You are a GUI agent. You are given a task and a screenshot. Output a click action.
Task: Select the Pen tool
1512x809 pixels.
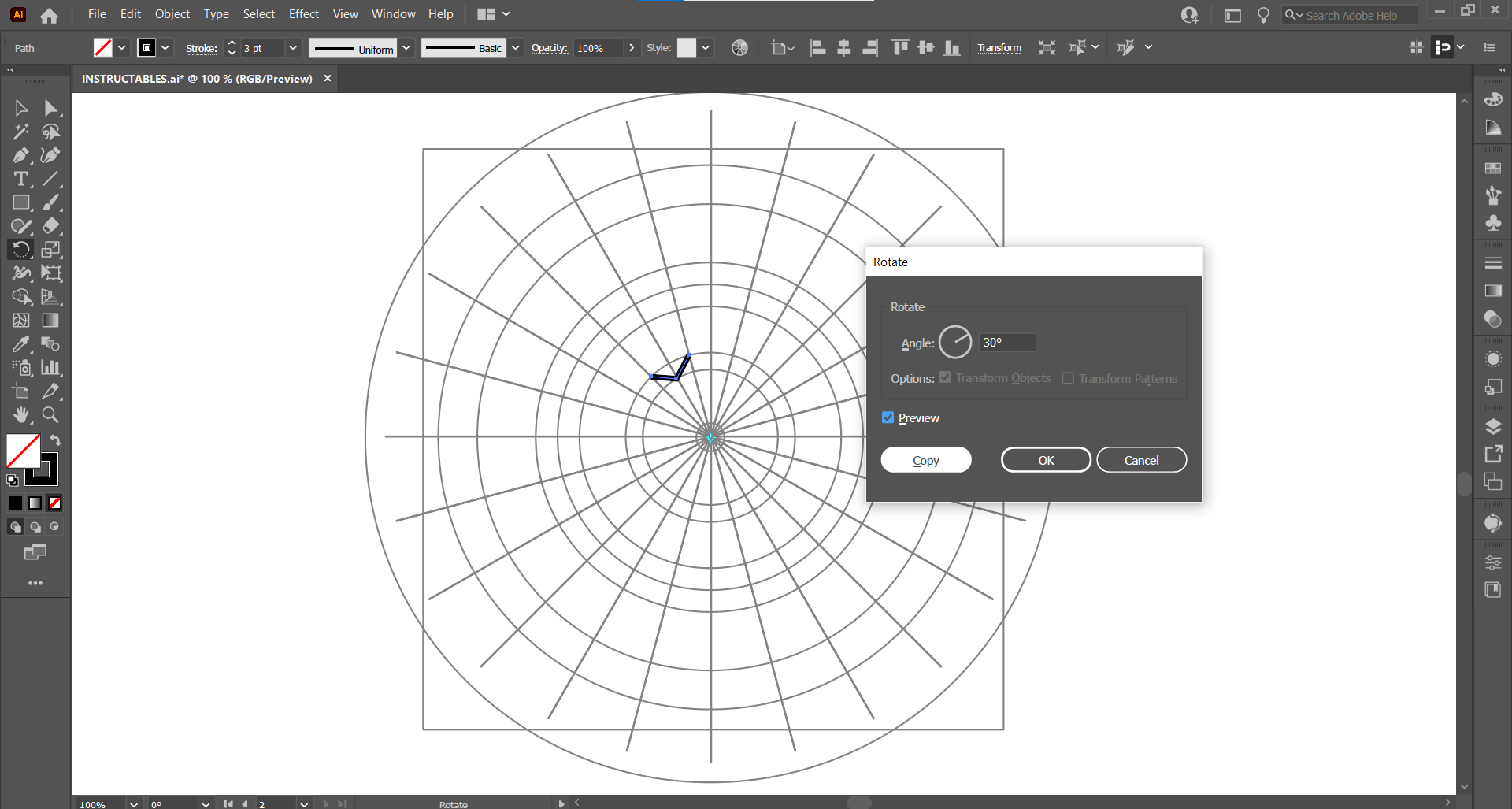[20, 155]
